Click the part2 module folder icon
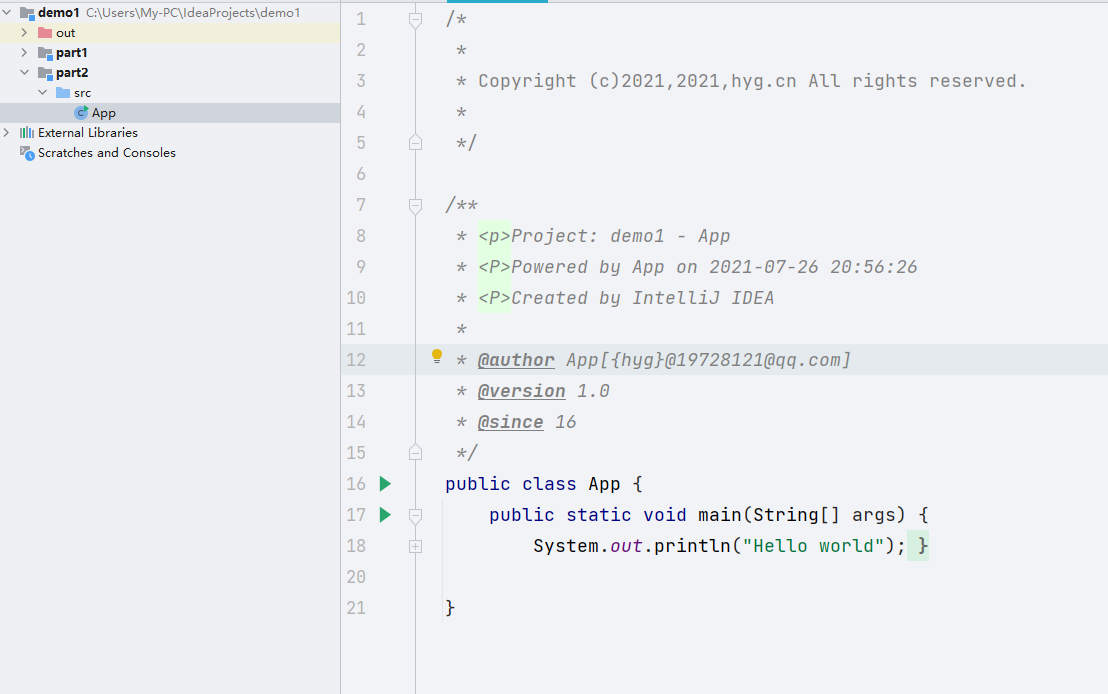 pos(45,73)
